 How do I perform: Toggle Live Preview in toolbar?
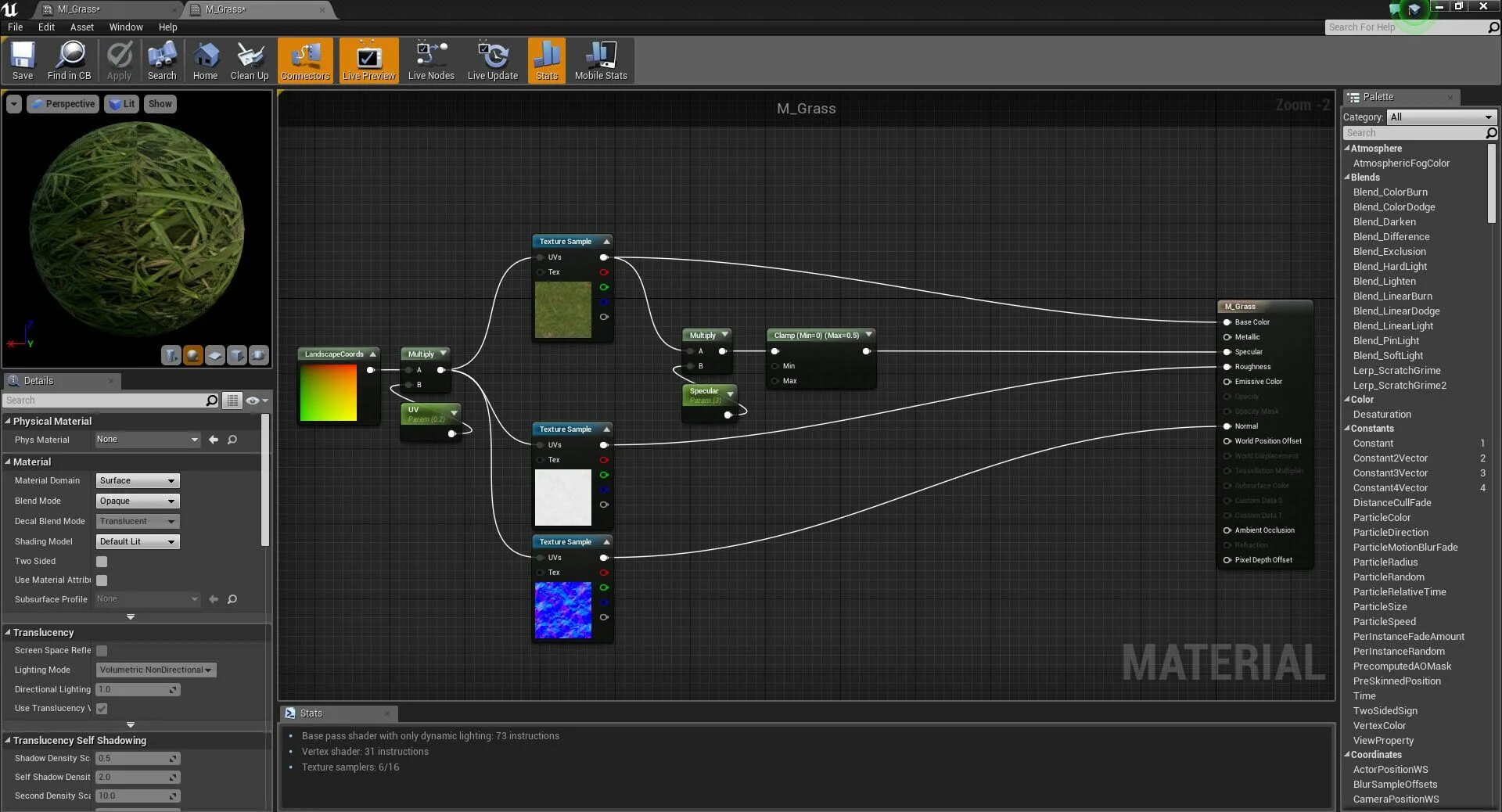coord(368,61)
